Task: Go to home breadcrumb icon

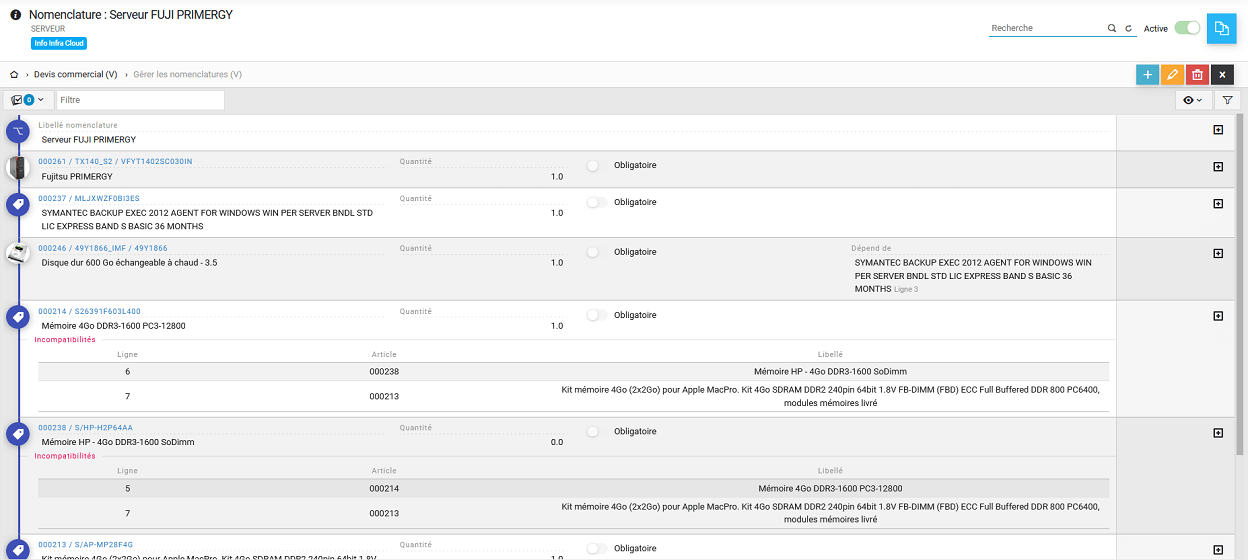Action: click(14, 74)
